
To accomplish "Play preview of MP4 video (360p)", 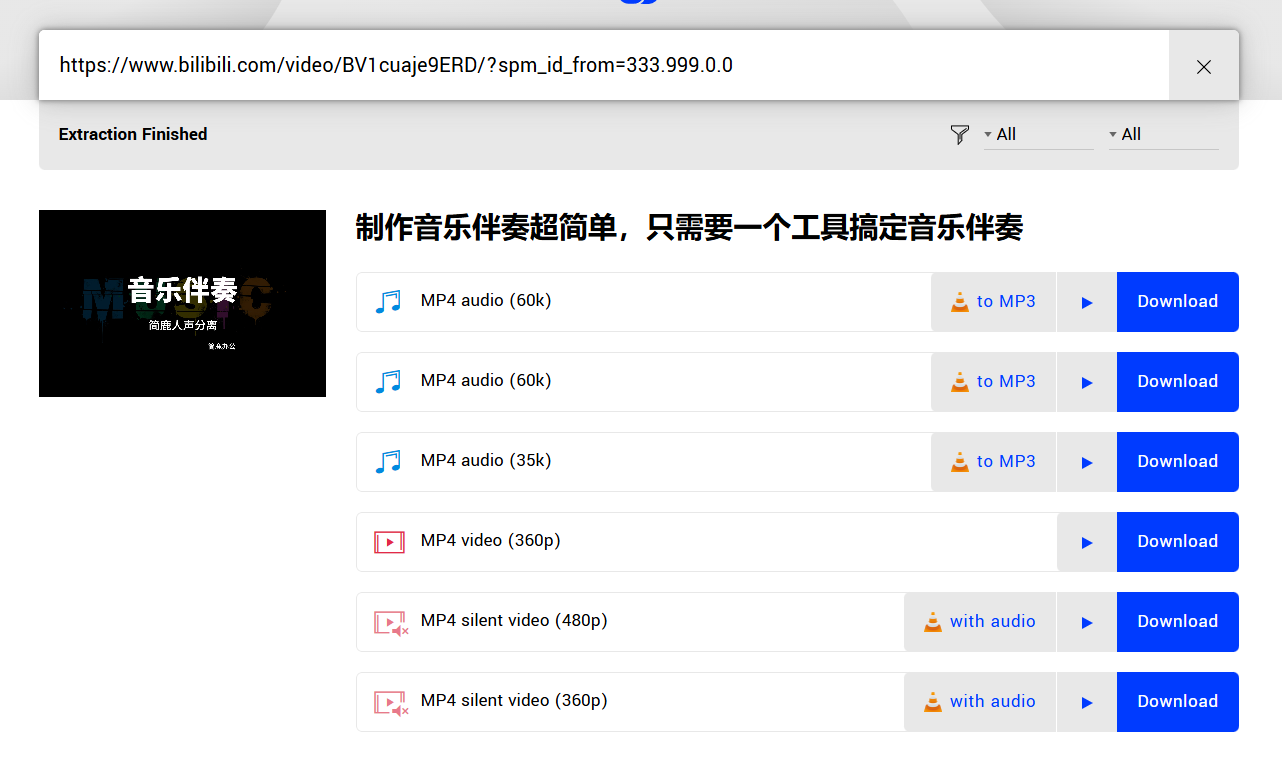I will coord(1086,542).
